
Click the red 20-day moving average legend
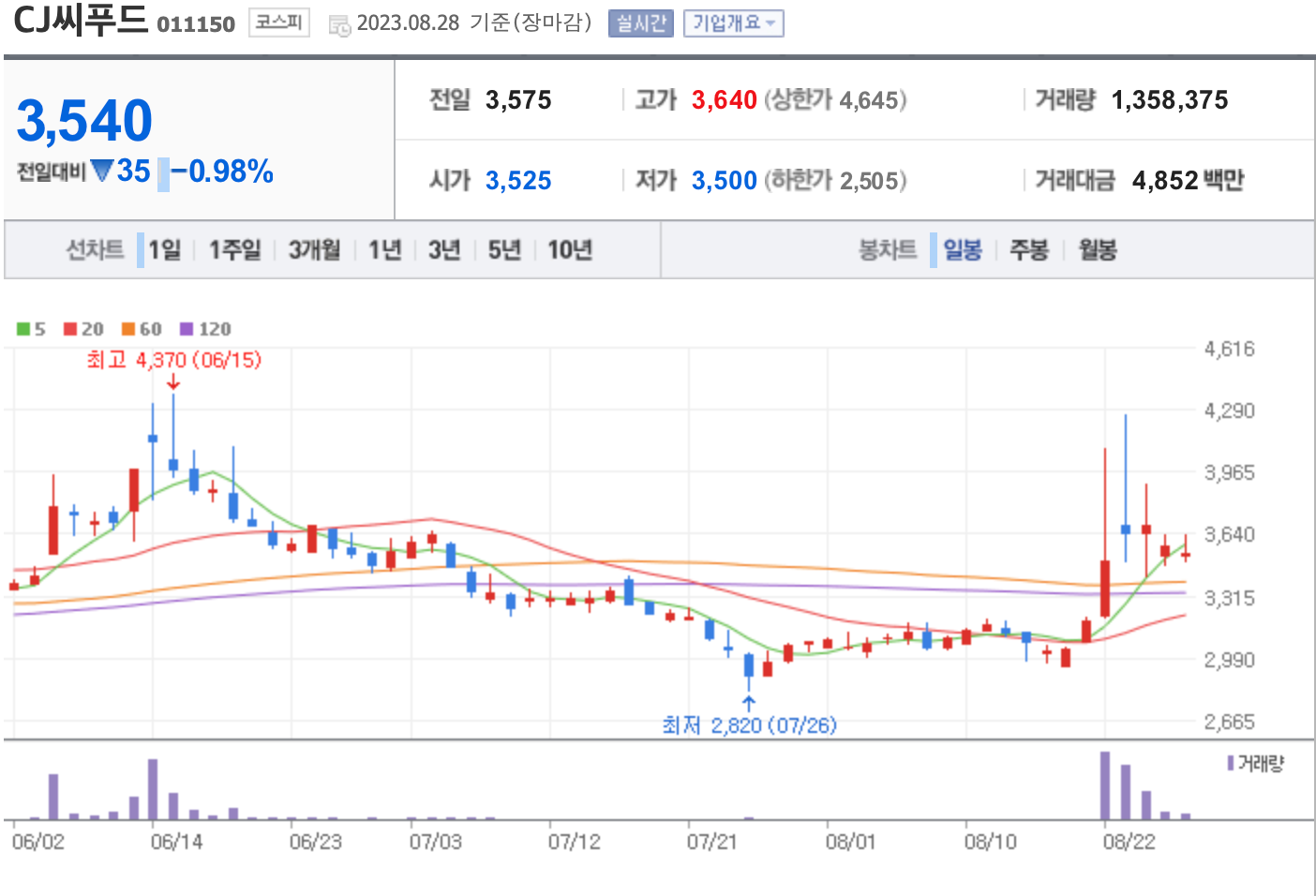pos(83,329)
